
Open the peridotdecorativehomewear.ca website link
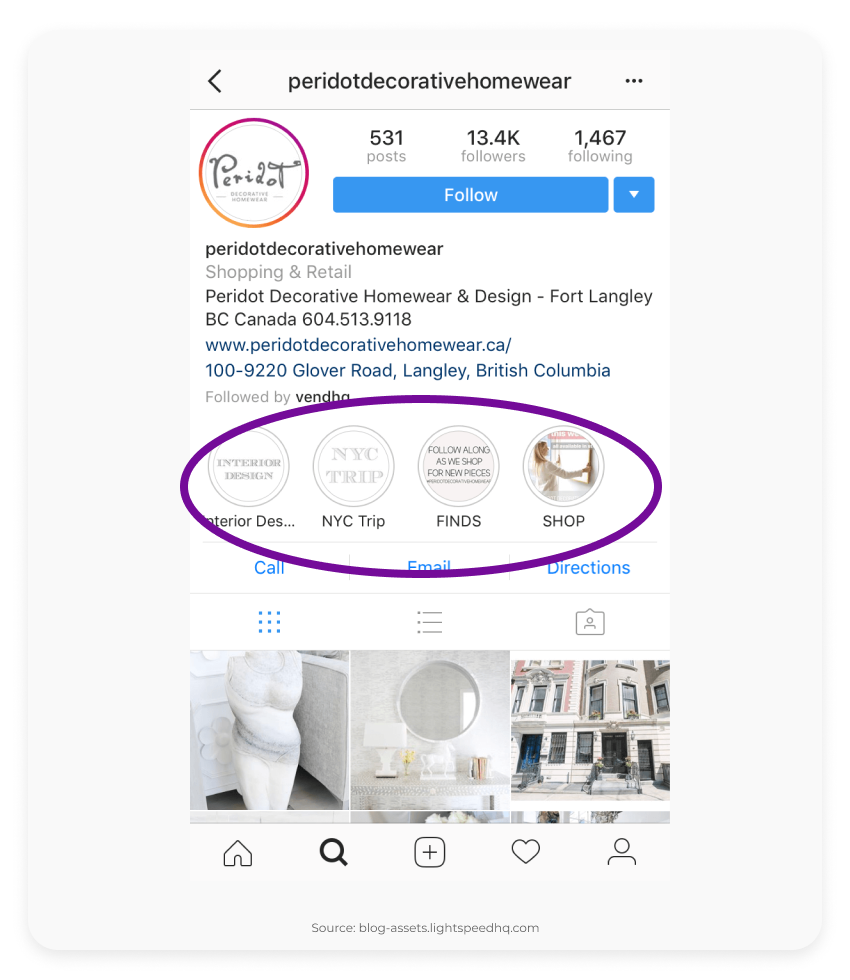pos(358,345)
